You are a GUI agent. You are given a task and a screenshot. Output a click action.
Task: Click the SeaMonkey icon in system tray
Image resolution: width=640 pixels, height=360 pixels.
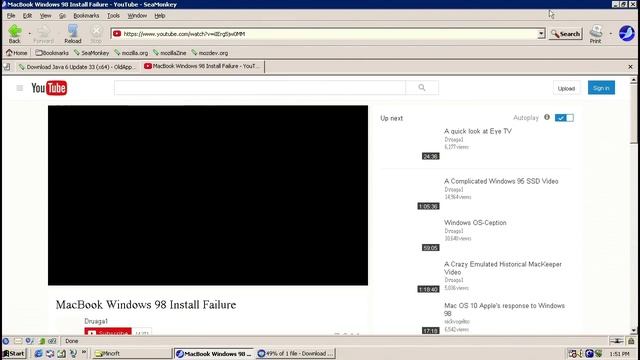pos(589,353)
